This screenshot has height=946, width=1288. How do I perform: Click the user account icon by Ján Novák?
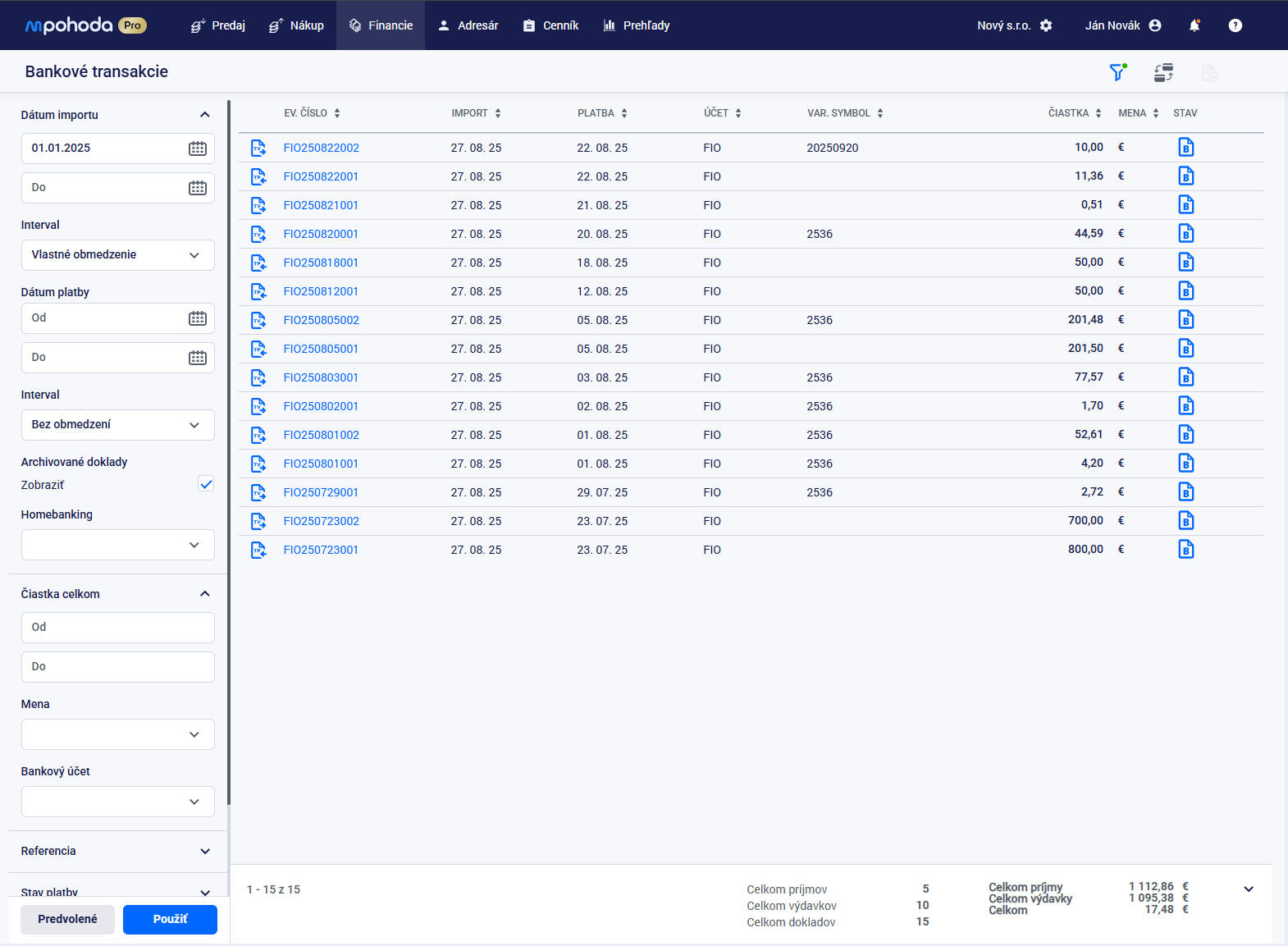pos(1155,25)
